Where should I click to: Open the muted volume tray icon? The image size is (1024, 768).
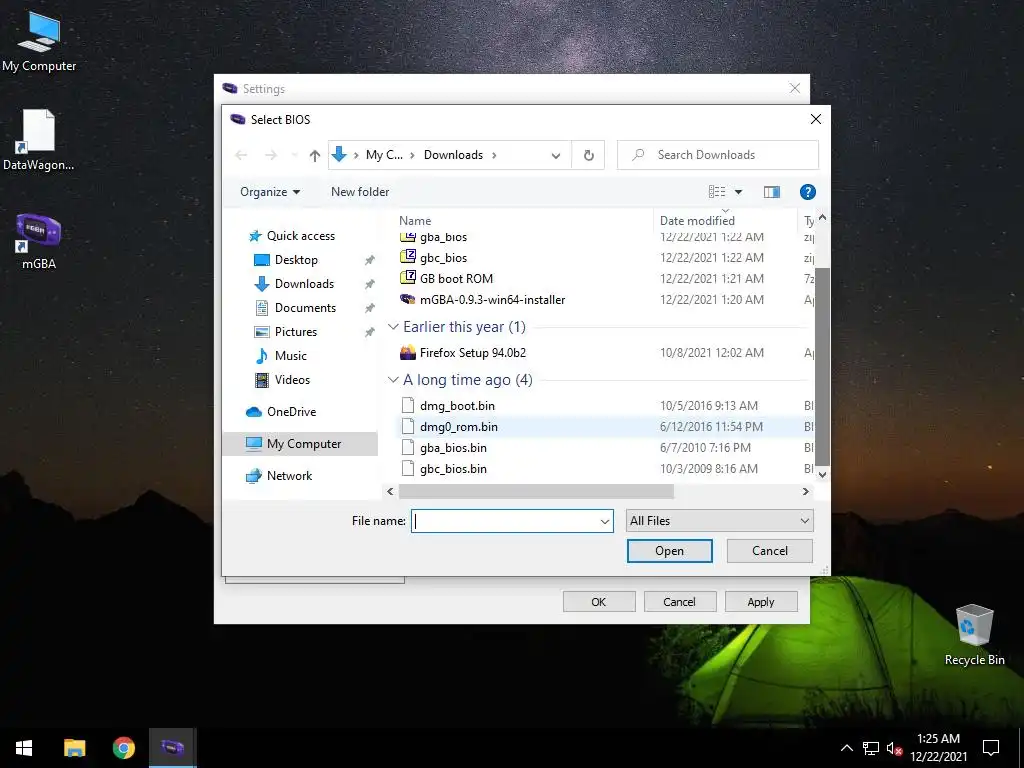(x=894, y=748)
